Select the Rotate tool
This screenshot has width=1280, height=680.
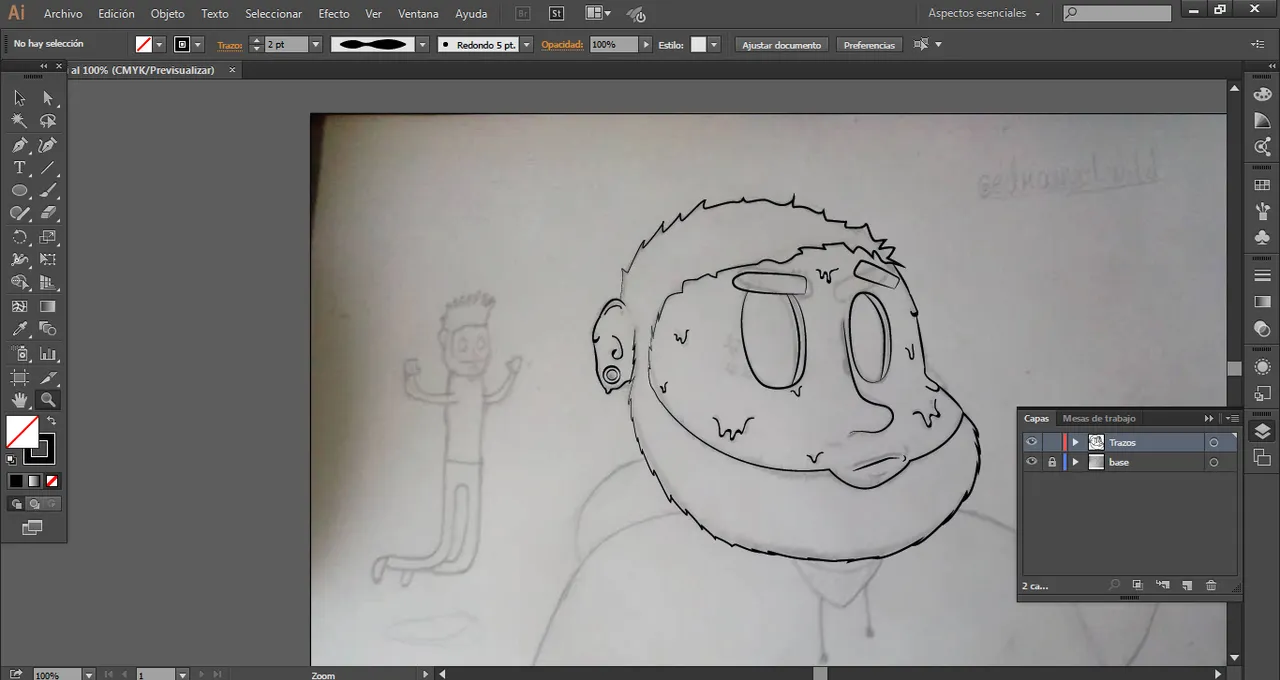pyautogui.click(x=20, y=237)
